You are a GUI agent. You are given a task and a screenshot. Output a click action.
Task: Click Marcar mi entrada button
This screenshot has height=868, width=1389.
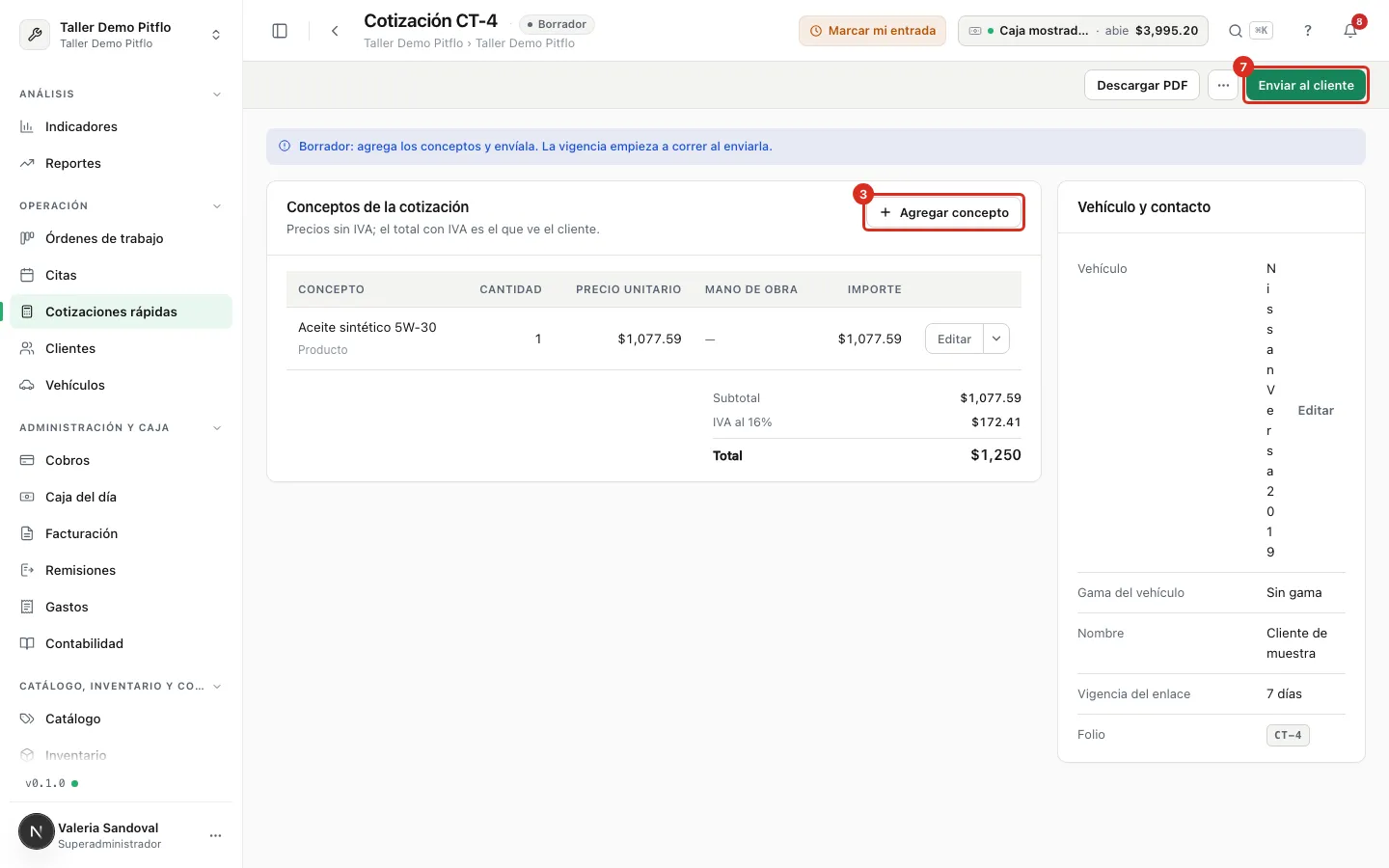click(x=872, y=31)
